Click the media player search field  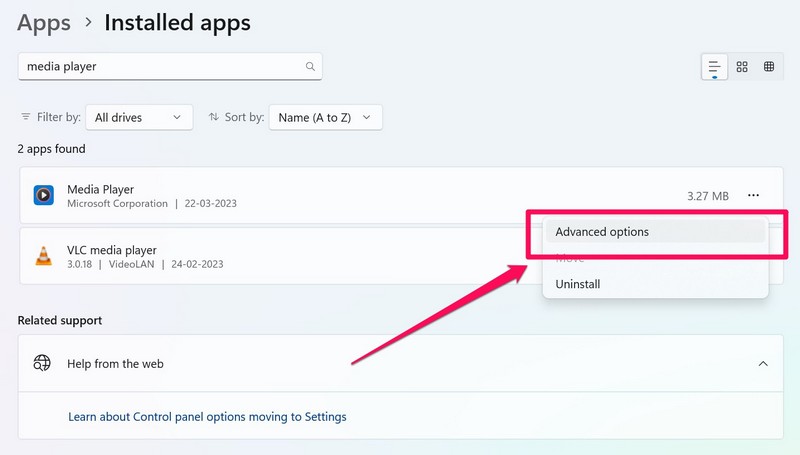[170, 66]
